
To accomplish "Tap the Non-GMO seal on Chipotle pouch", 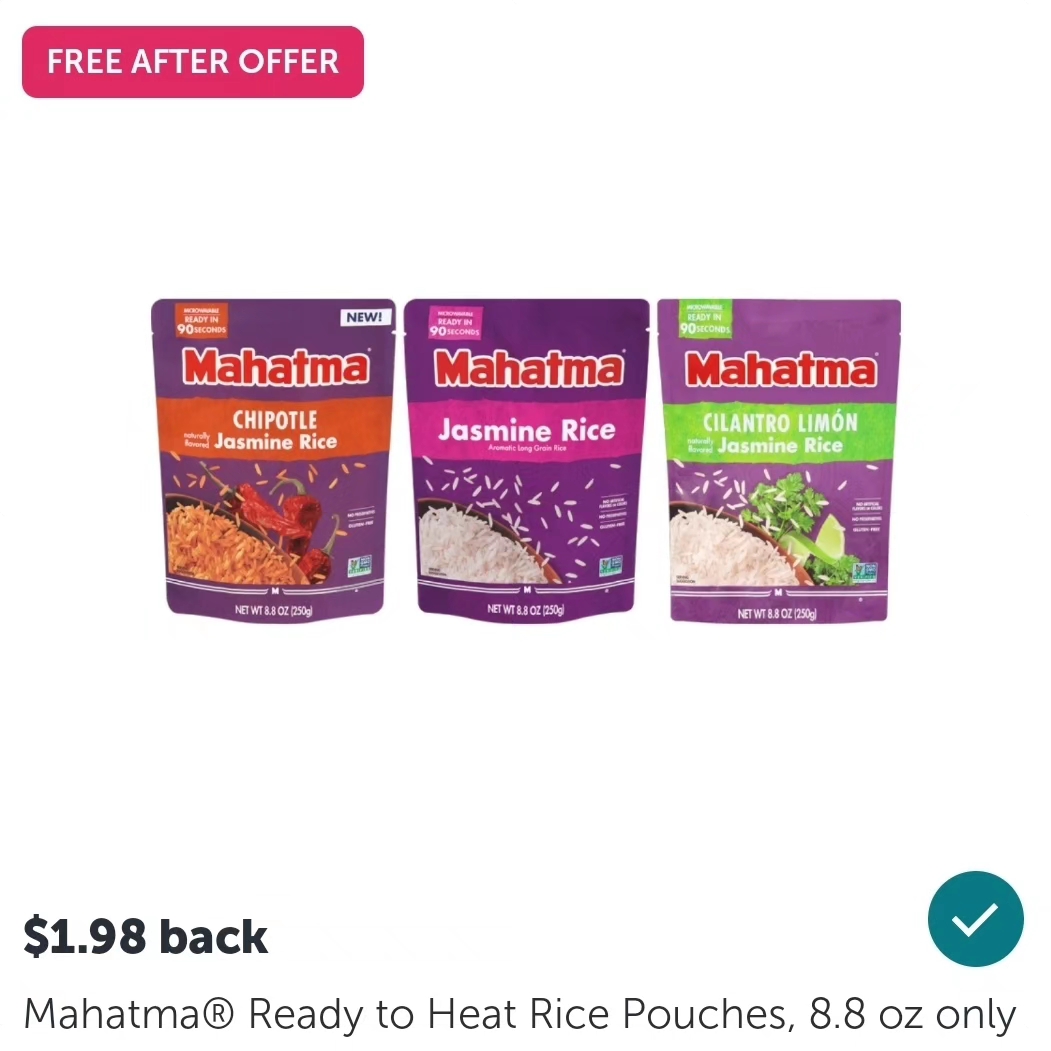I will pyautogui.click(x=359, y=566).
